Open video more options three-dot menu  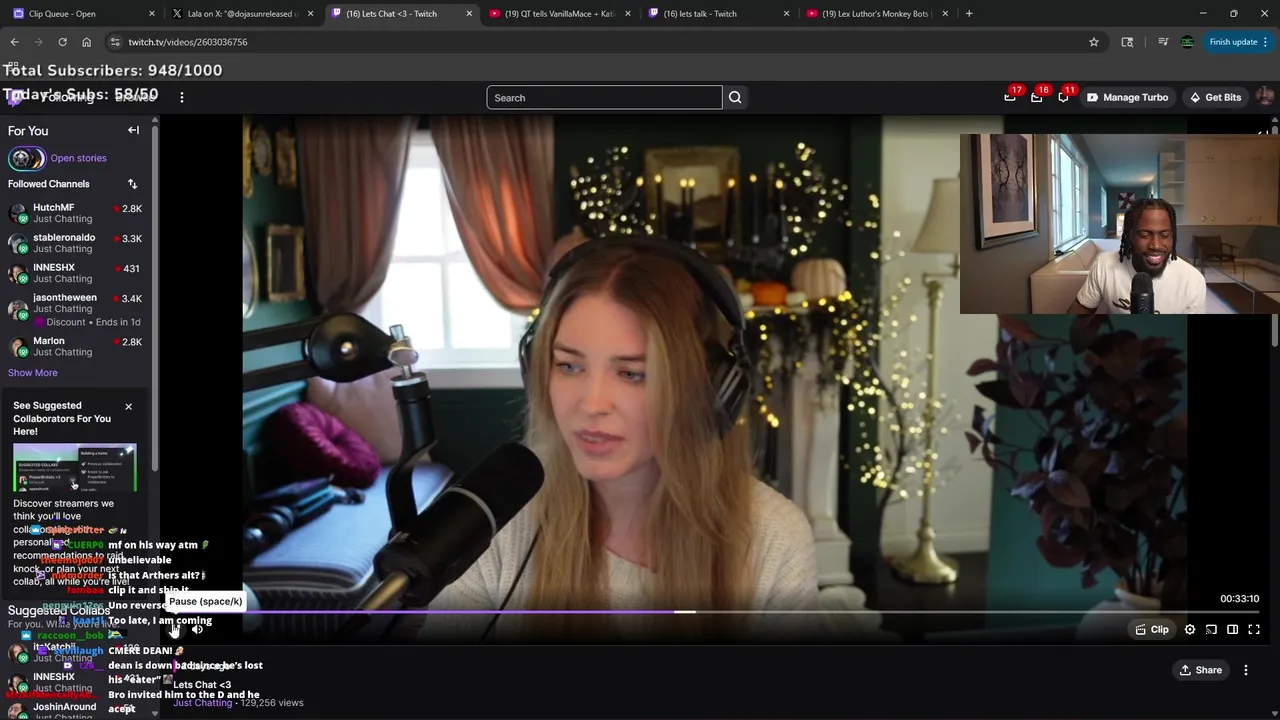[1246, 670]
